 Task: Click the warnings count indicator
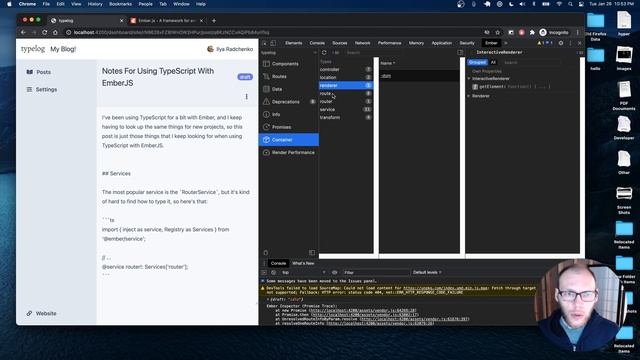pyautogui.click(x=541, y=43)
